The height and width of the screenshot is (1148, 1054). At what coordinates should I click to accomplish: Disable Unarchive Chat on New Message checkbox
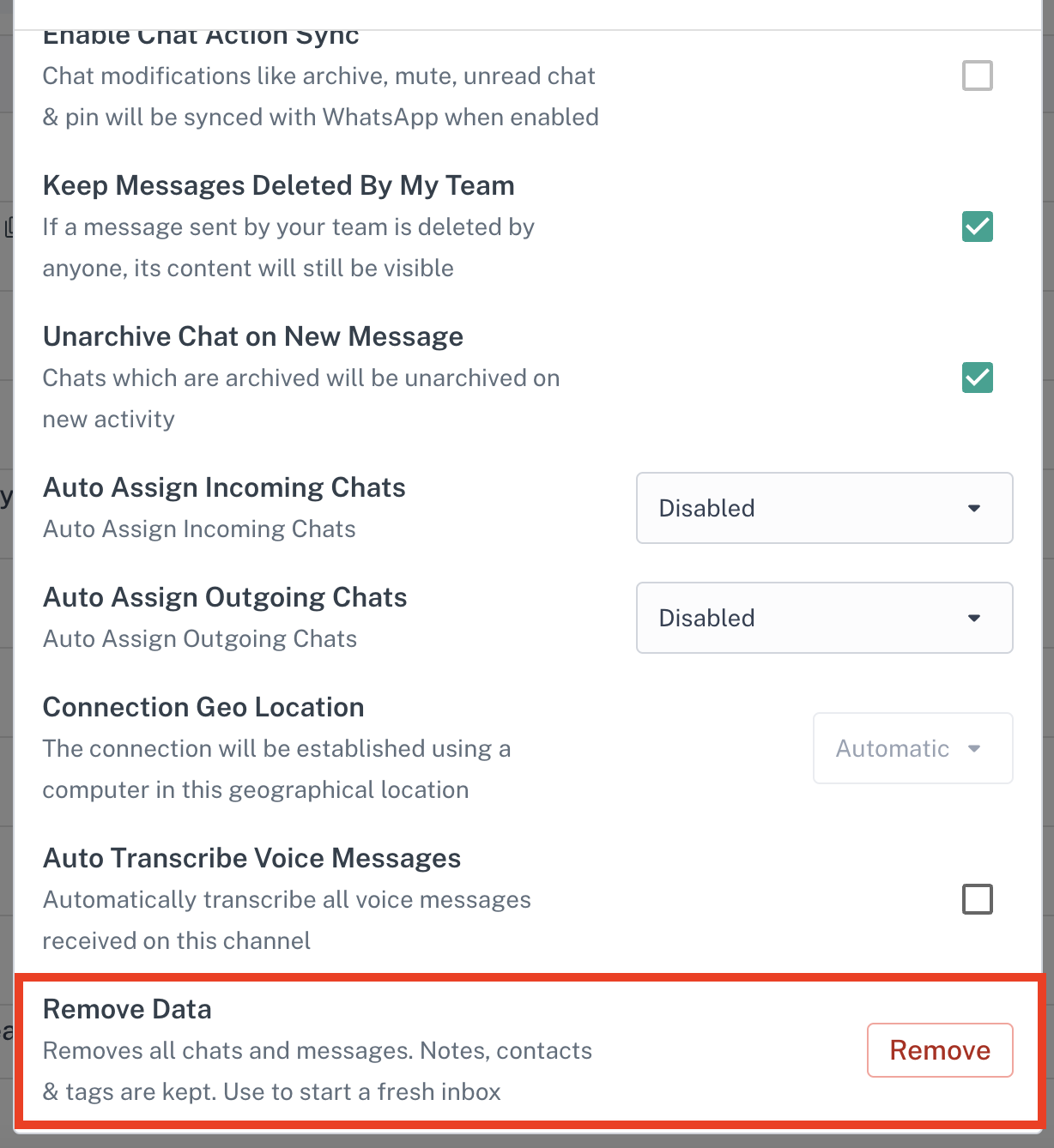977,378
